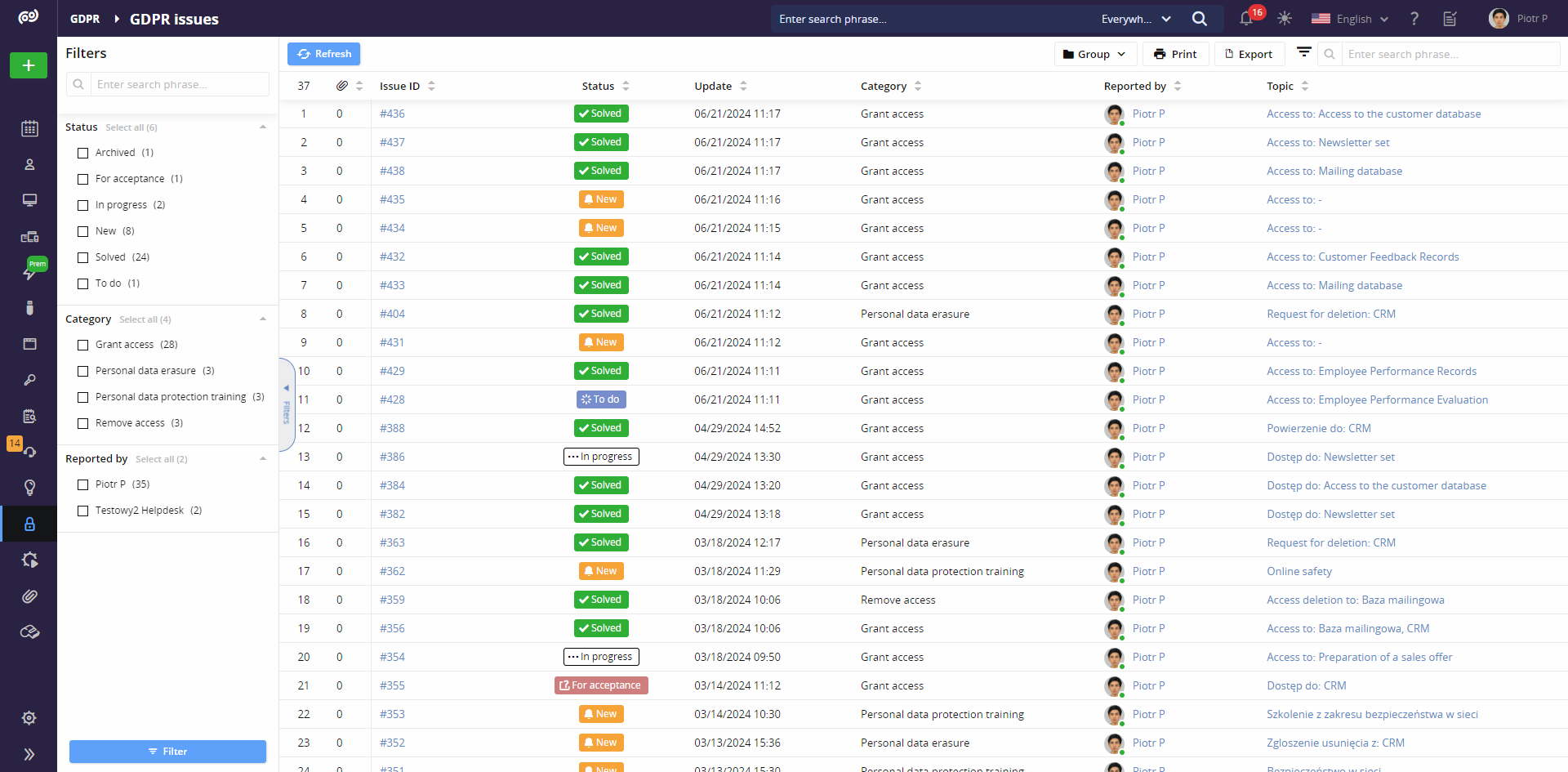This screenshot has height=772, width=1568.
Task: Click the lightbulb icon in sidebar
Action: pos(29,488)
